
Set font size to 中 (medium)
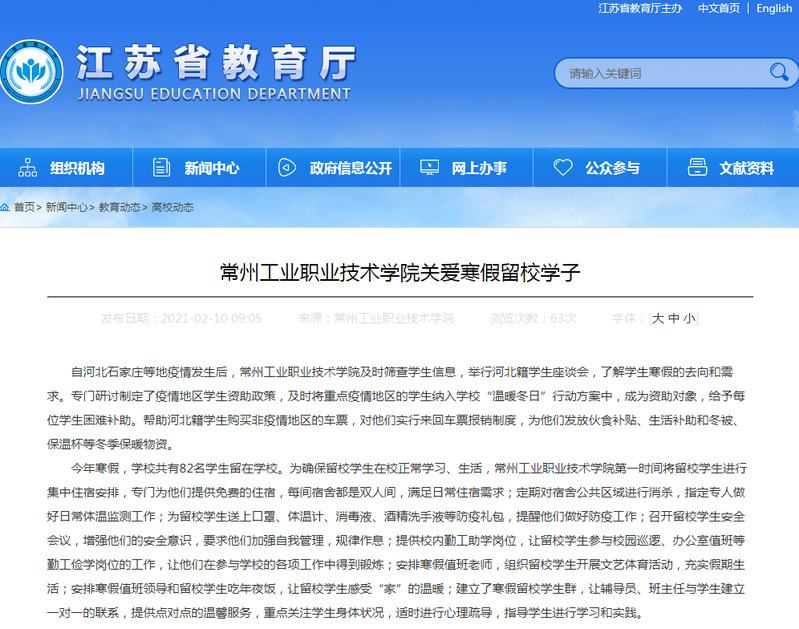coord(674,318)
